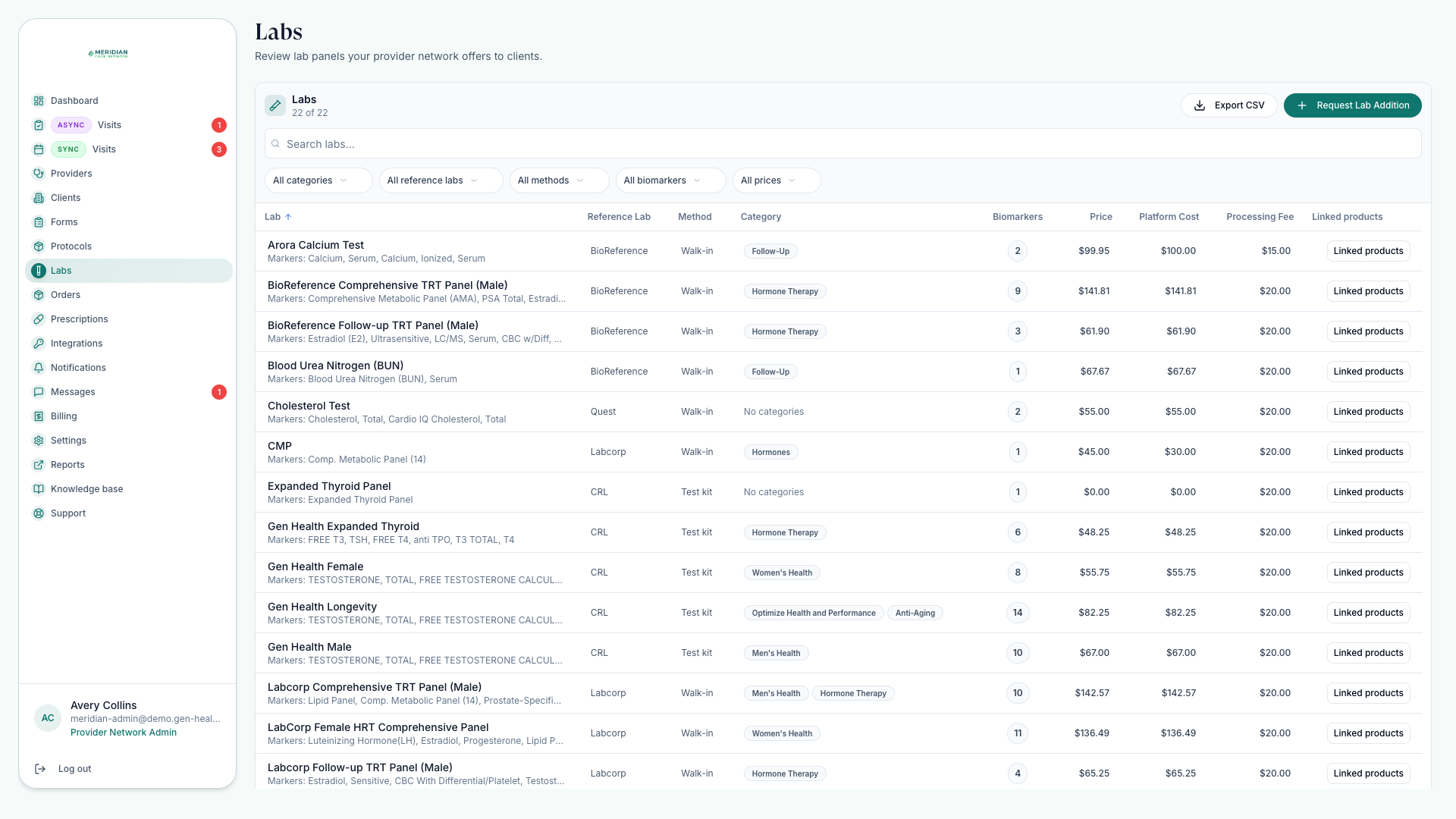
Task: Open Dashboard from the sidebar
Action: pyautogui.click(x=129, y=101)
